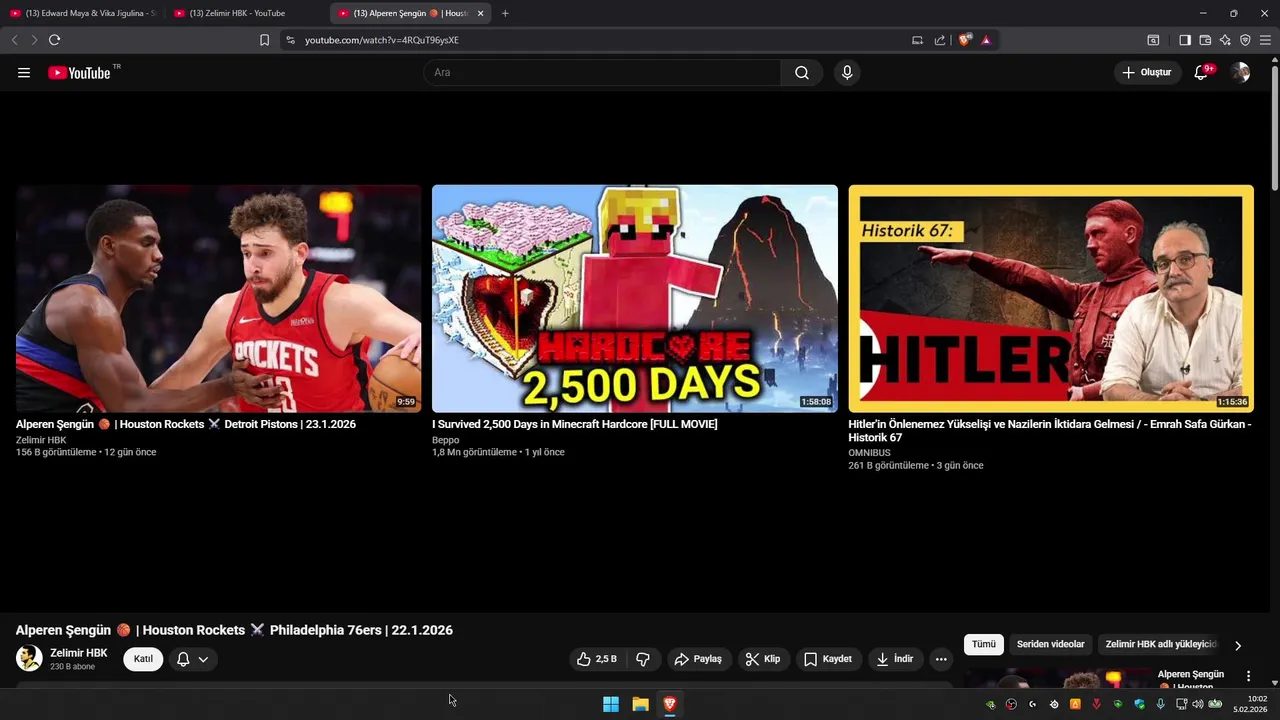The height and width of the screenshot is (720, 1280).
Task: Click the Steam tray icon
Action: click(1054, 704)
